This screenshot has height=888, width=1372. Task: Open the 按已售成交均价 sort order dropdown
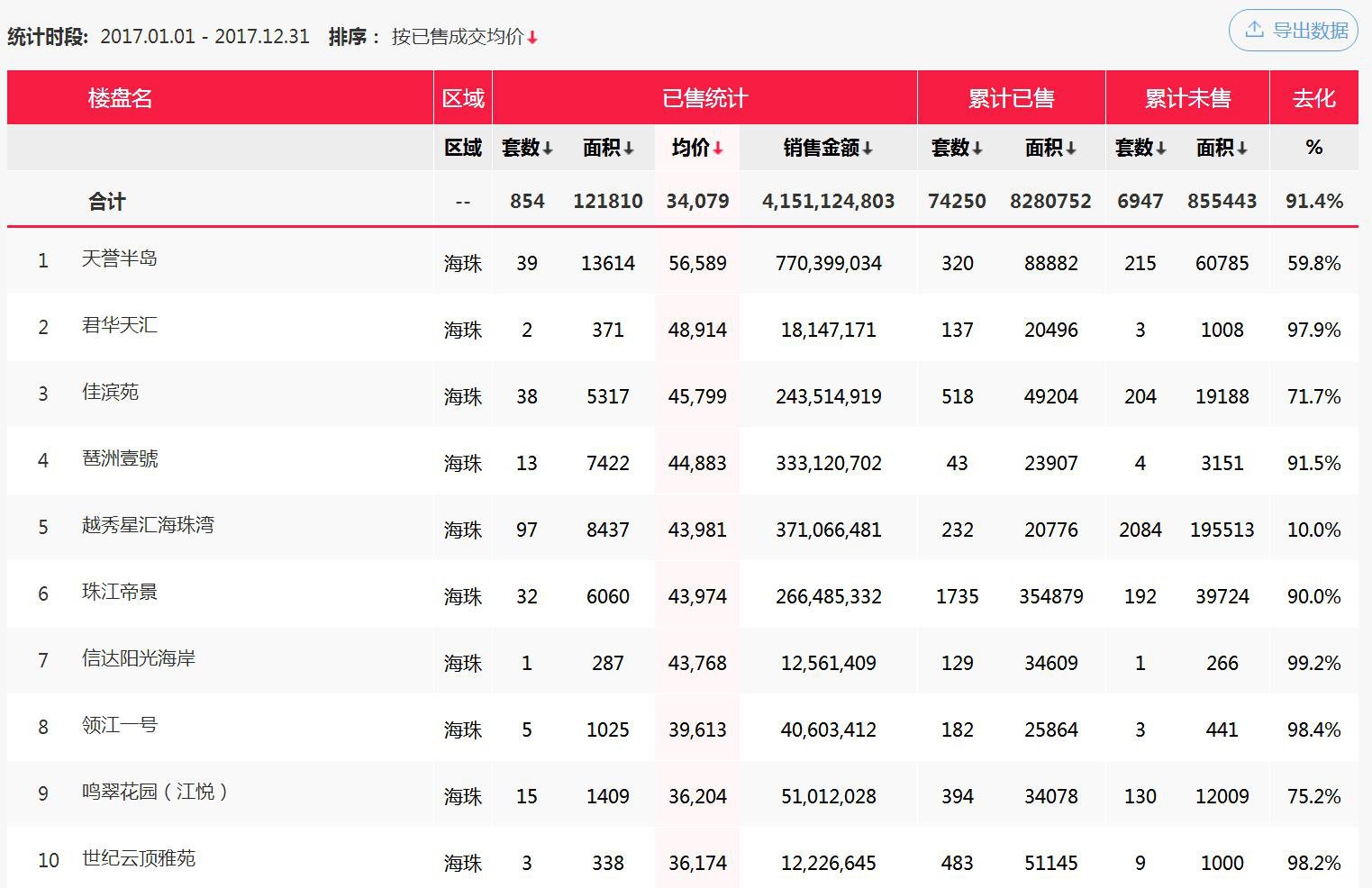pyautogui.click(x=465, y=37)
